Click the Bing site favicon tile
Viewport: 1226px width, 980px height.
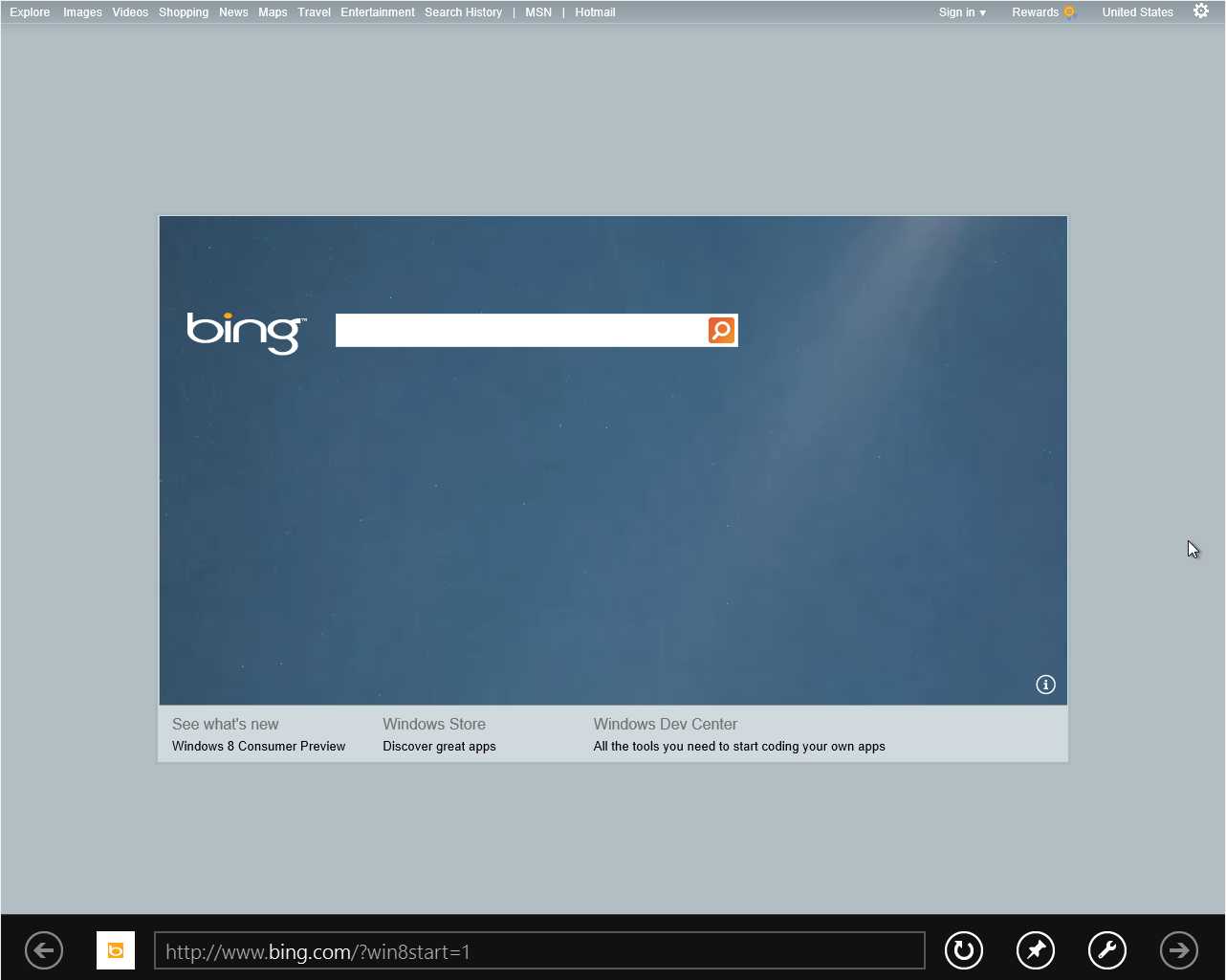tap(116, 950)
